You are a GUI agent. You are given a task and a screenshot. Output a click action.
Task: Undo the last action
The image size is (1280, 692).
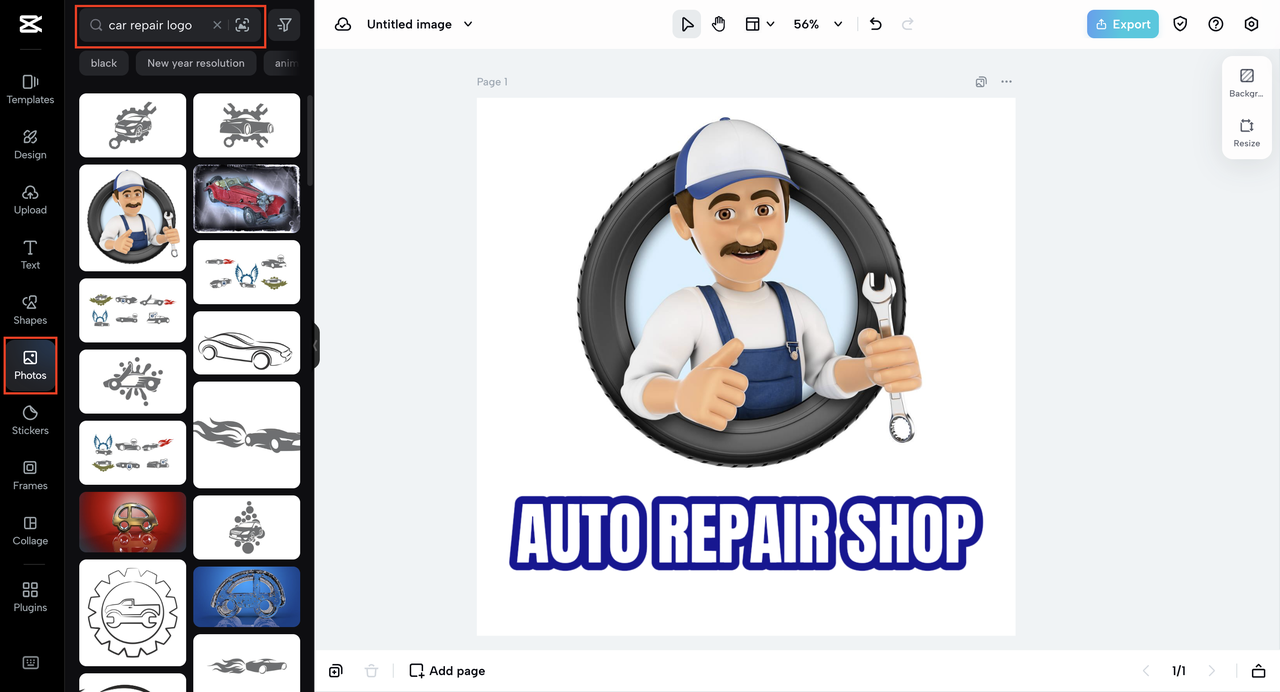coord(876,24)
